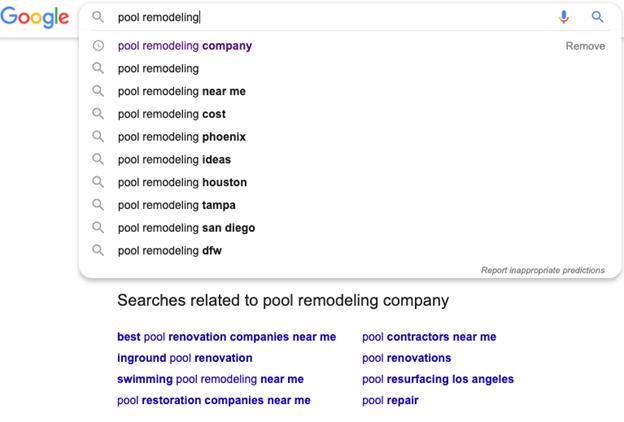
Task: Select 'pool remodeling houston' suggestion
Action: (x=182, y=183)
